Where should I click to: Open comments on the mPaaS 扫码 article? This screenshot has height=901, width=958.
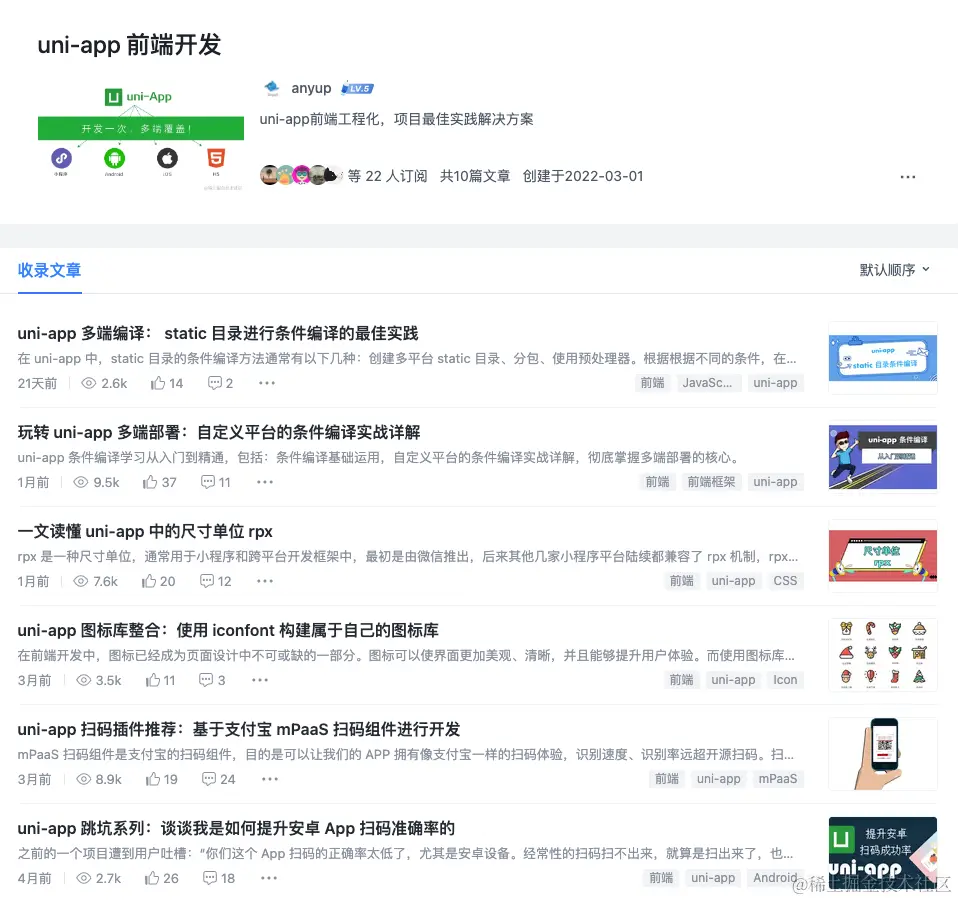209,779
